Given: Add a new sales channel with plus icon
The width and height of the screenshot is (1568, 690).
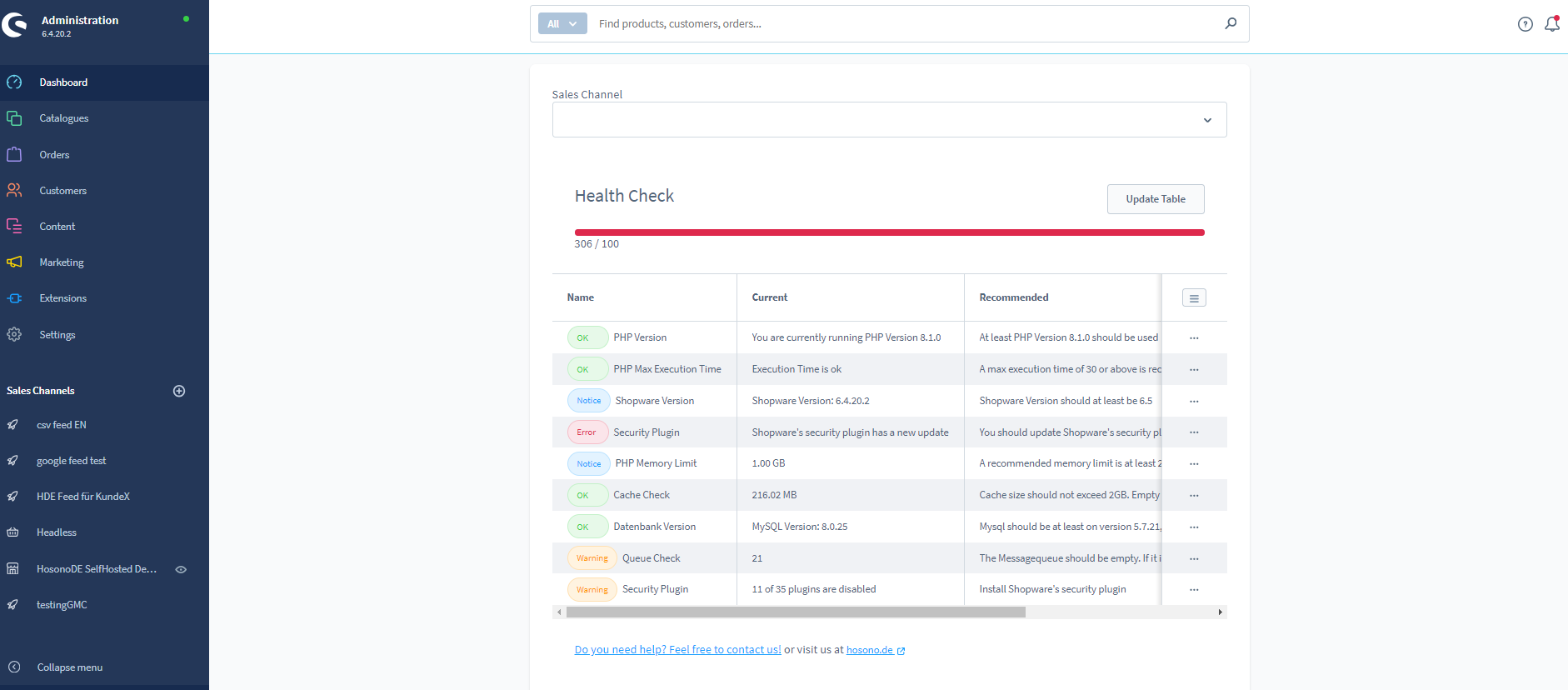Looking at the screenshot, I should (179, 391).
